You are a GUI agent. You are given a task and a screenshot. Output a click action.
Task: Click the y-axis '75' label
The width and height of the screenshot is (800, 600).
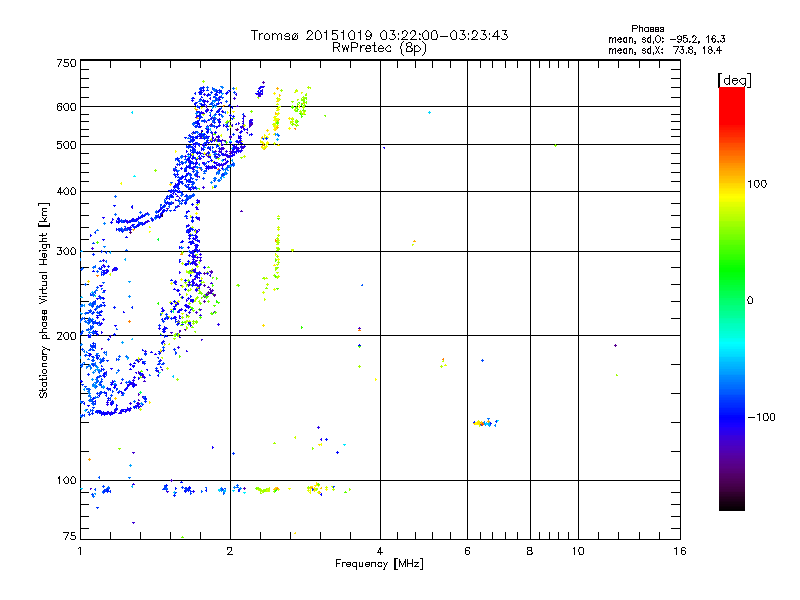click(70, 536)
